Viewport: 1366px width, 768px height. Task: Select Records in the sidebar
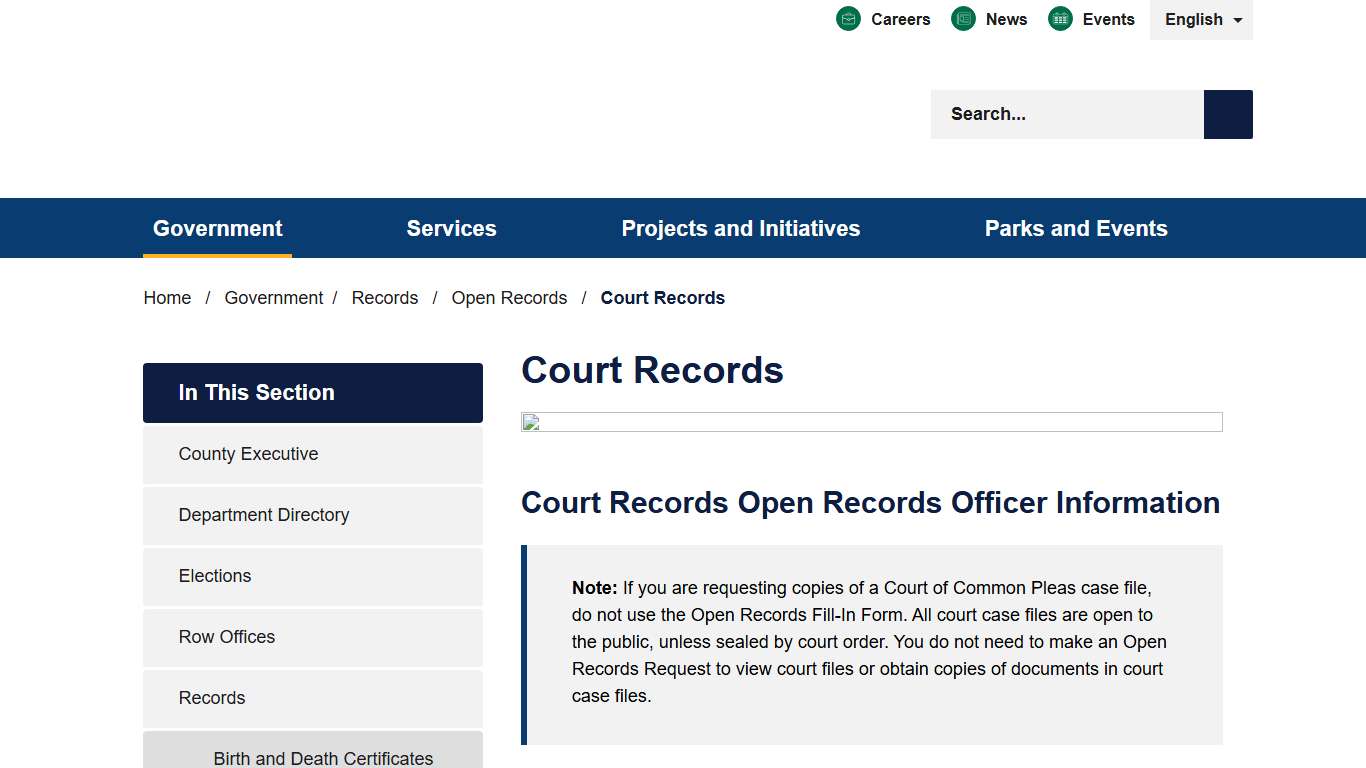click(x=211, y=698)
